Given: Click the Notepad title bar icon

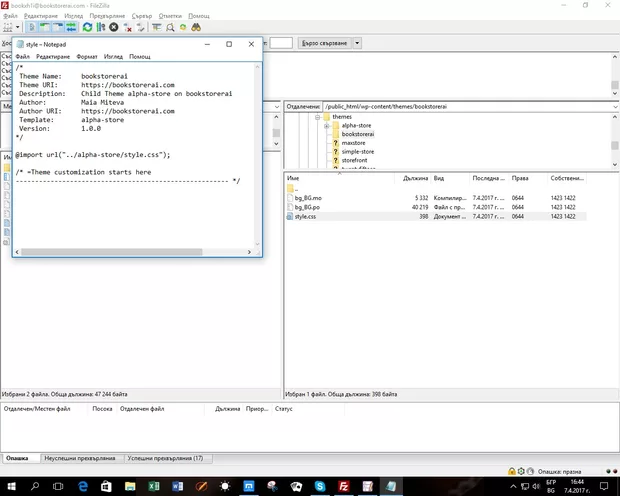Looking at the screenshot, I should click(20, 44).
